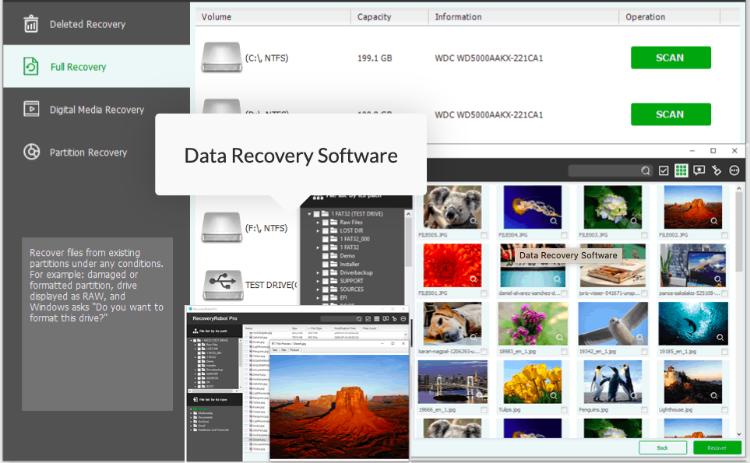Select the Demo folder in tree
Viewport: 750px width, 463px height.
pos(347,256)
